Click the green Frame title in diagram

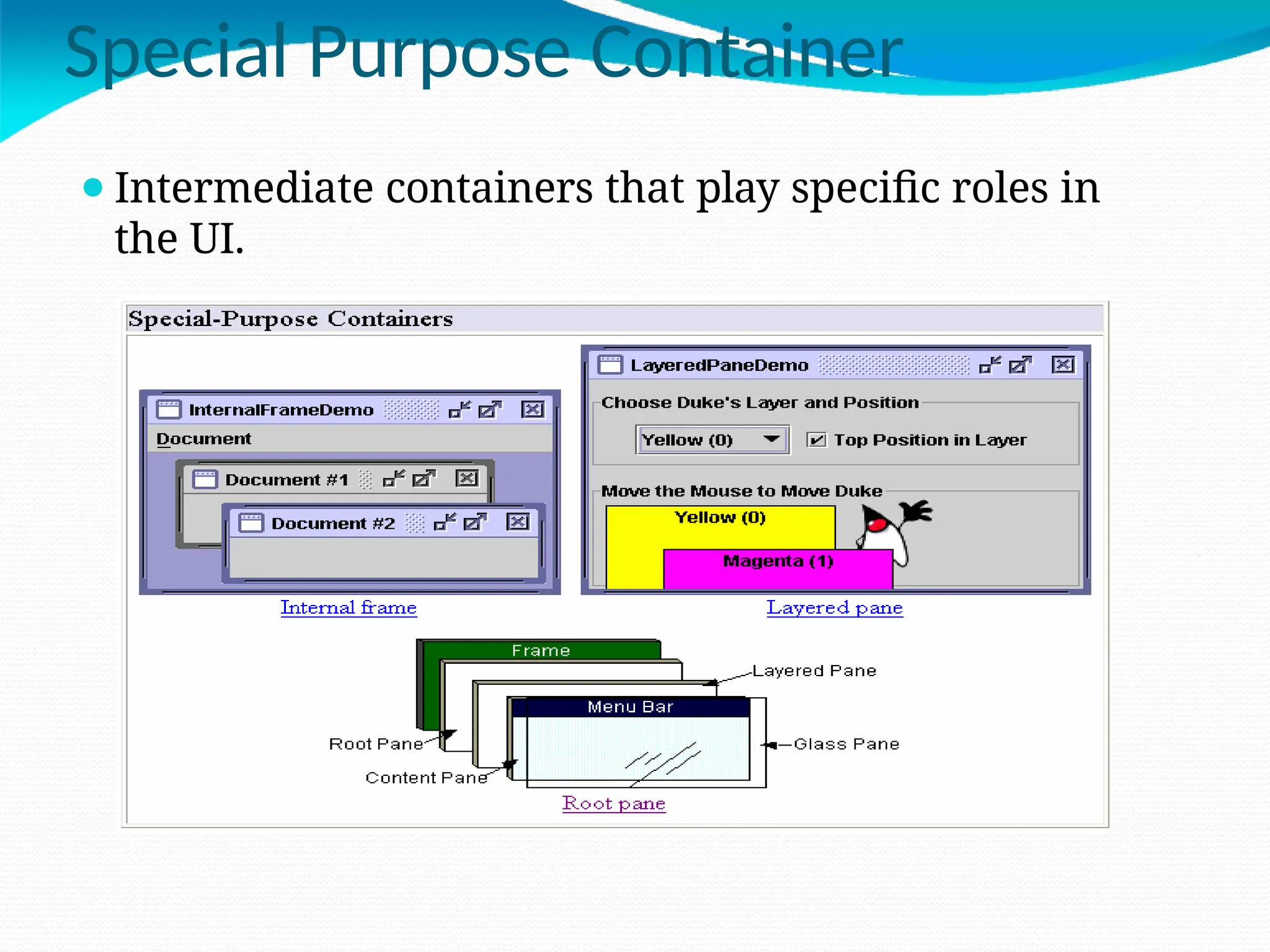(541, 650)
